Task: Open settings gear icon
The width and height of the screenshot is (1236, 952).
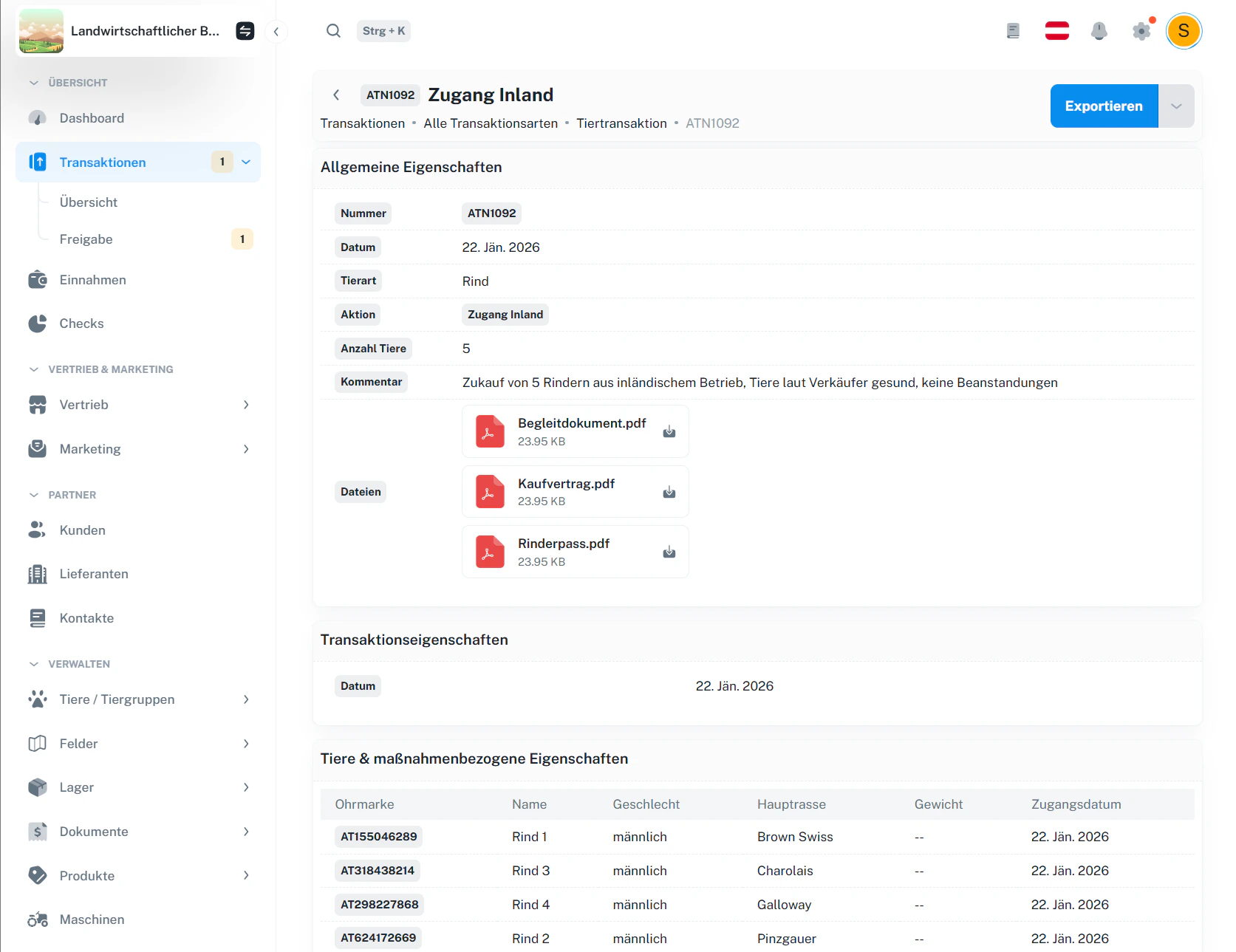Action: [1141, 31]
